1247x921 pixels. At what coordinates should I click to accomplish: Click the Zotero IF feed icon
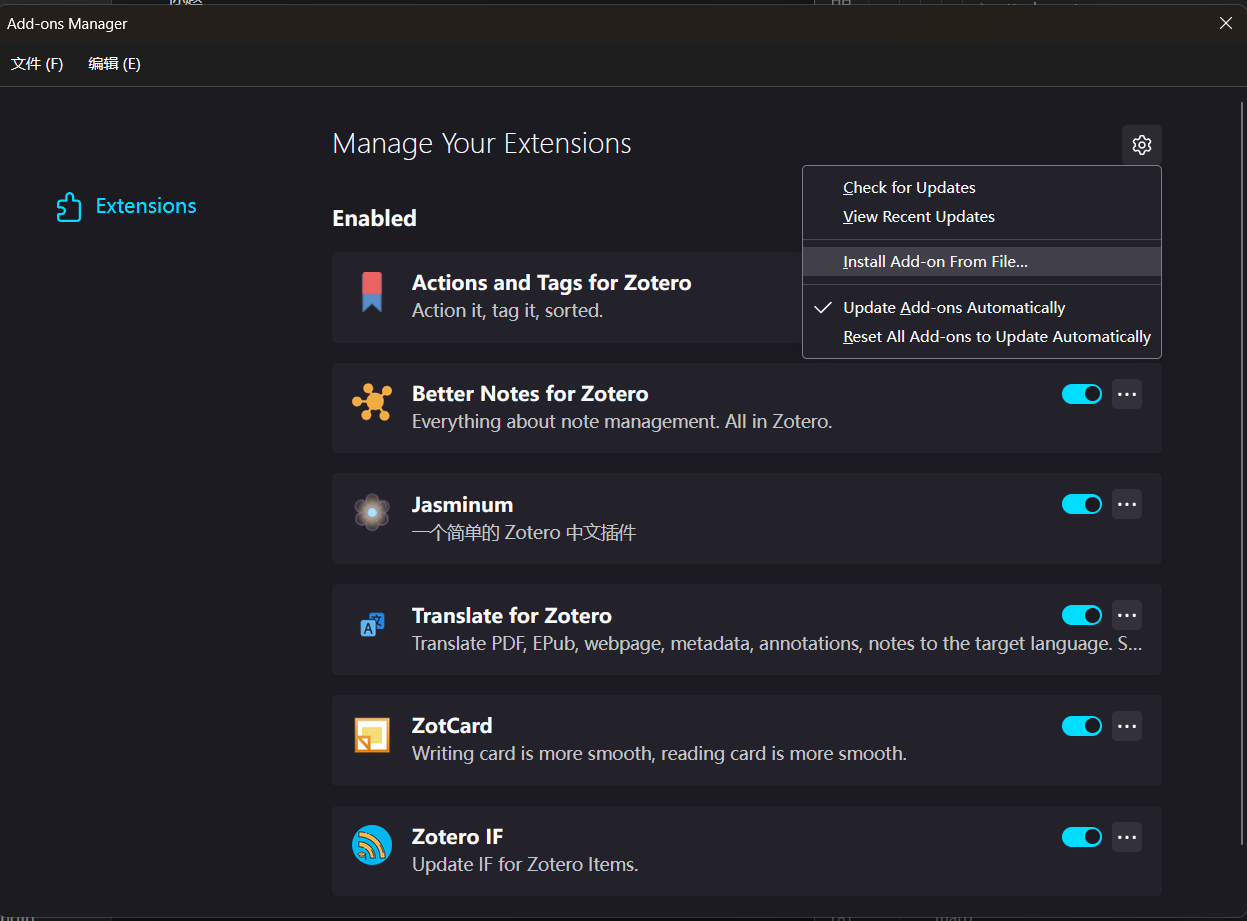pos(372,846)
